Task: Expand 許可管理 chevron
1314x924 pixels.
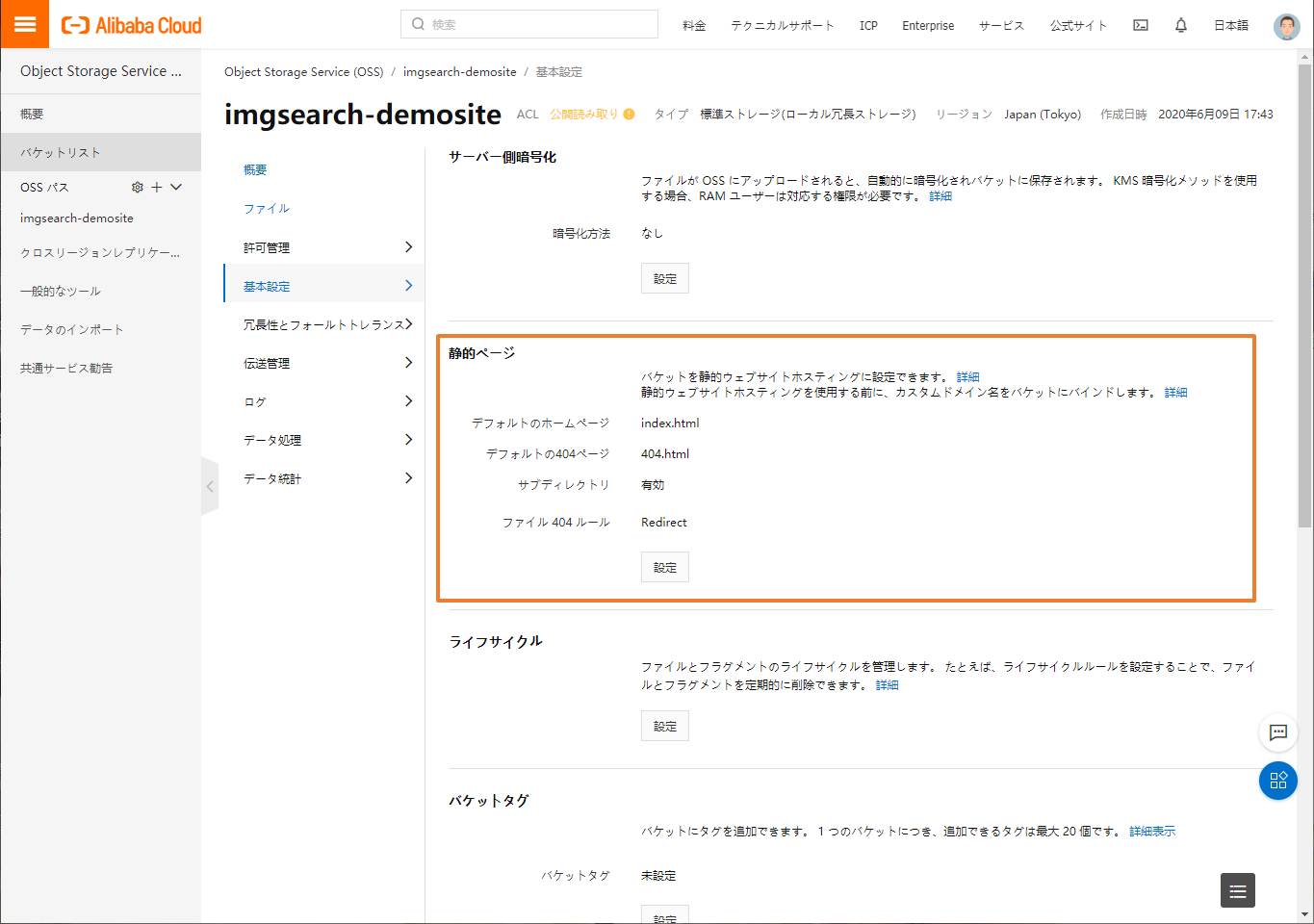Action: click(408, 247)
